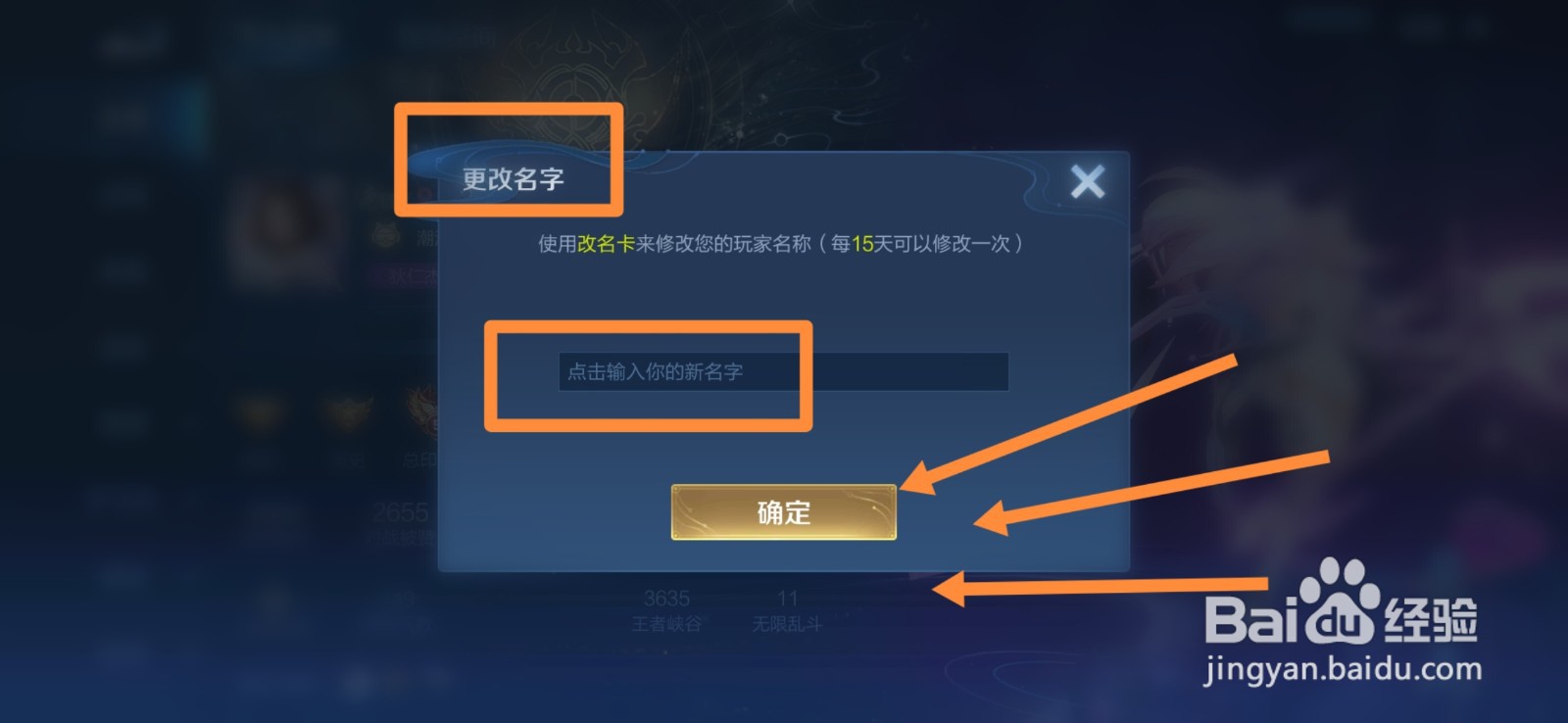Close the 更改名字 dialog with the X
Screen dimensions: 1568x723
[1087, 181]
